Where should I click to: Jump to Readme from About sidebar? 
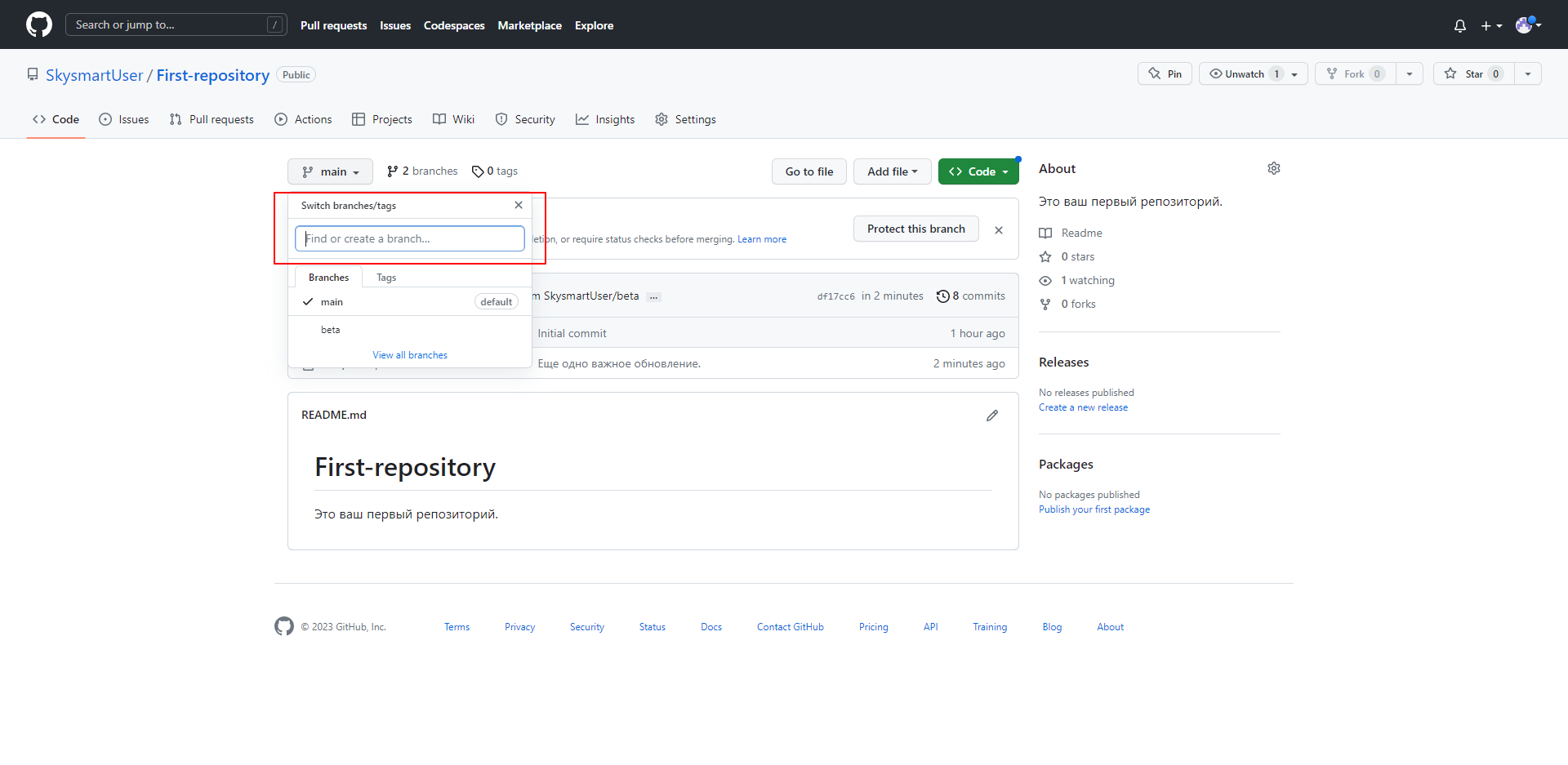tap(1071, 233)
